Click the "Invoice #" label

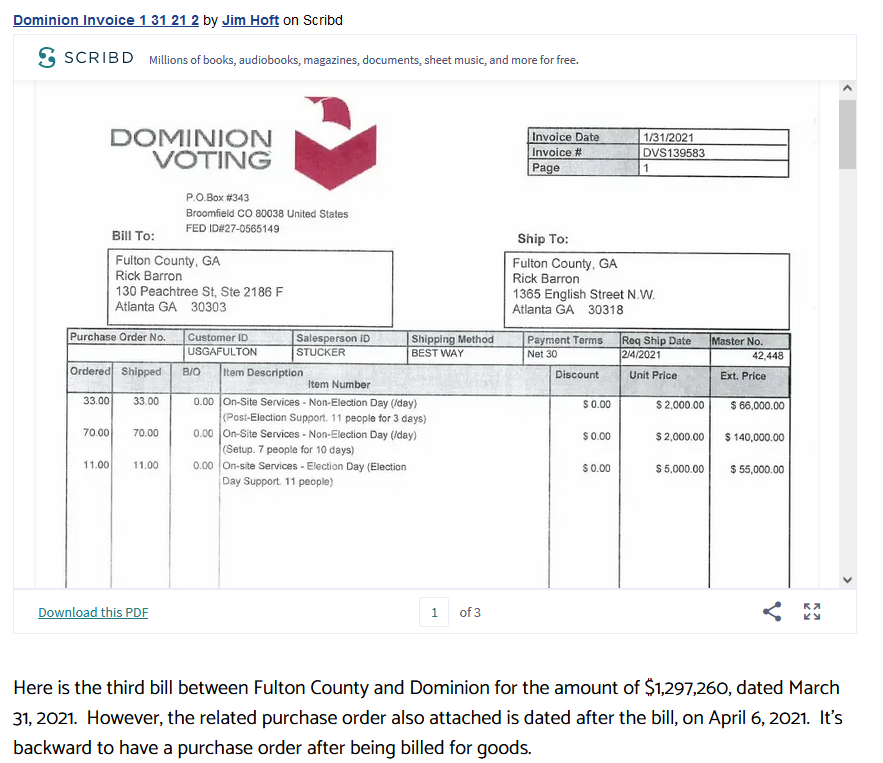[x=556, y=152]
